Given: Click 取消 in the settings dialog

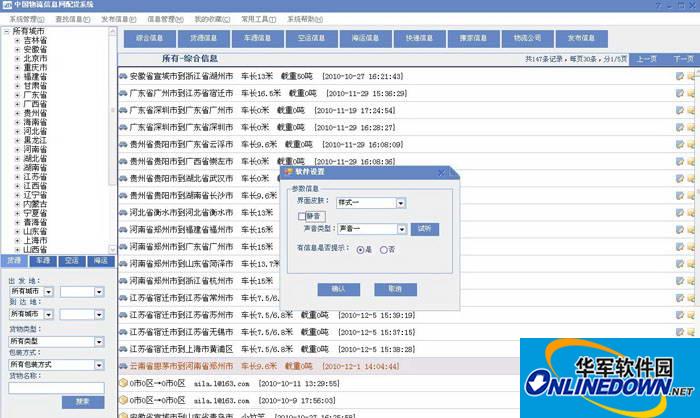Looking at the screenshot, I should coord(395,289).
